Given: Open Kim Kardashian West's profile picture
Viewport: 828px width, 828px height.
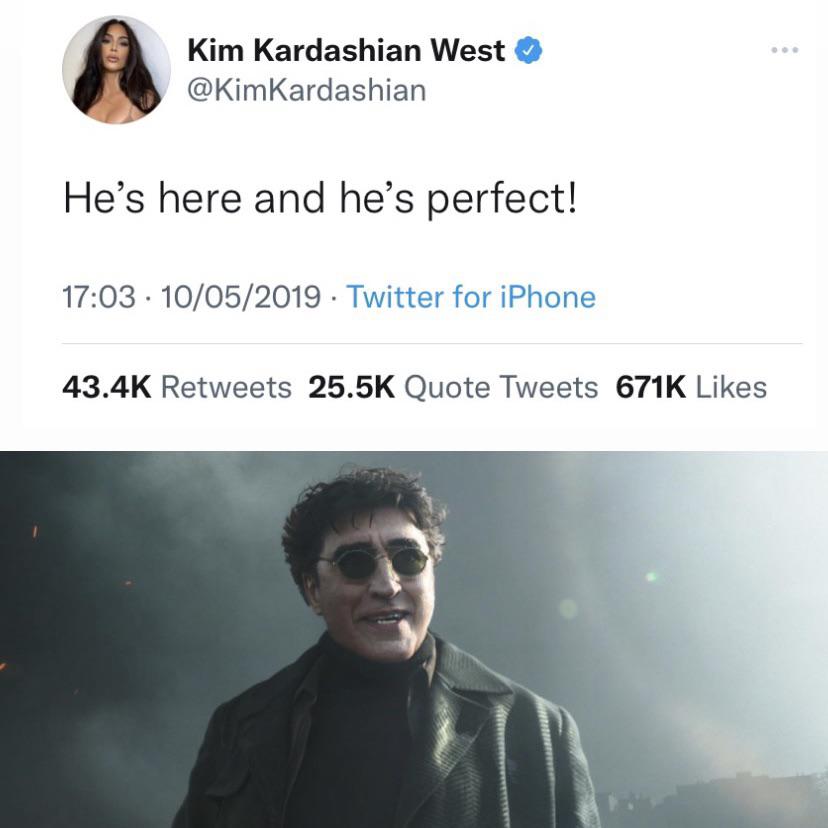Looking at the screenshot, I should pyautogui.click(x=116, y=69).
